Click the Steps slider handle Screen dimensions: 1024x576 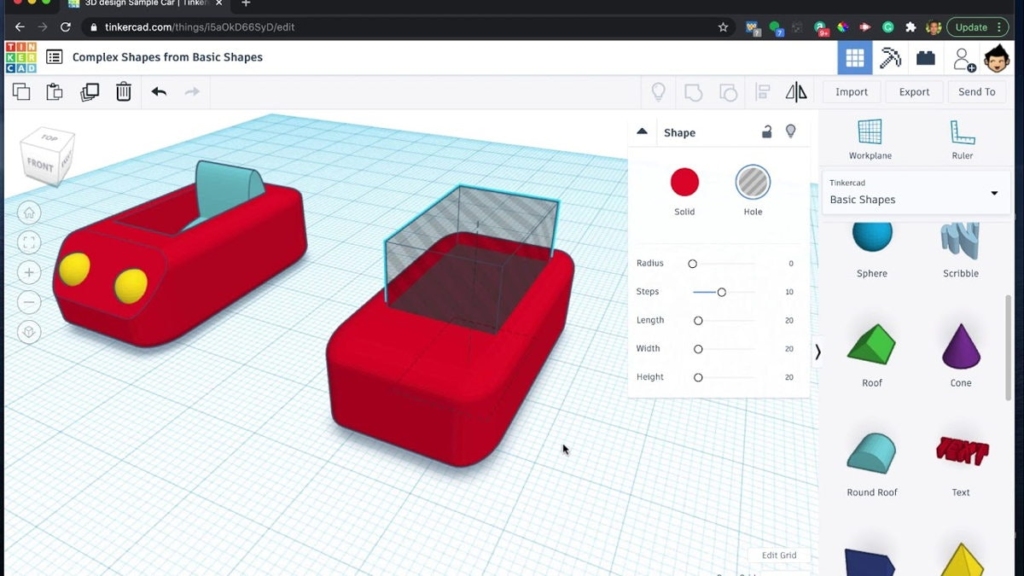721,292
